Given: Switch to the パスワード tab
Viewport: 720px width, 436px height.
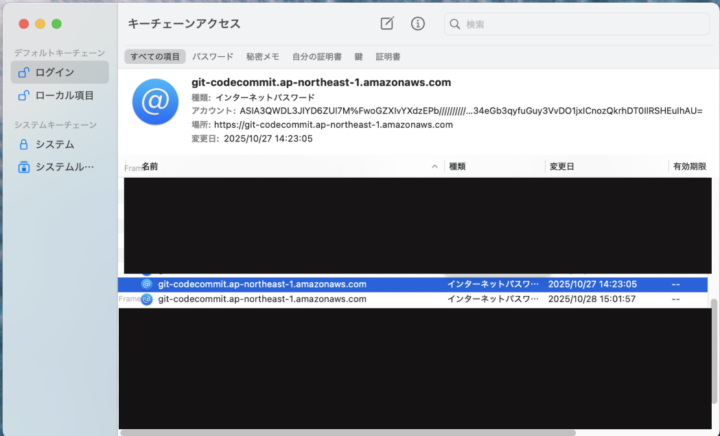Looking at the screenshot, I should [213, 57].
